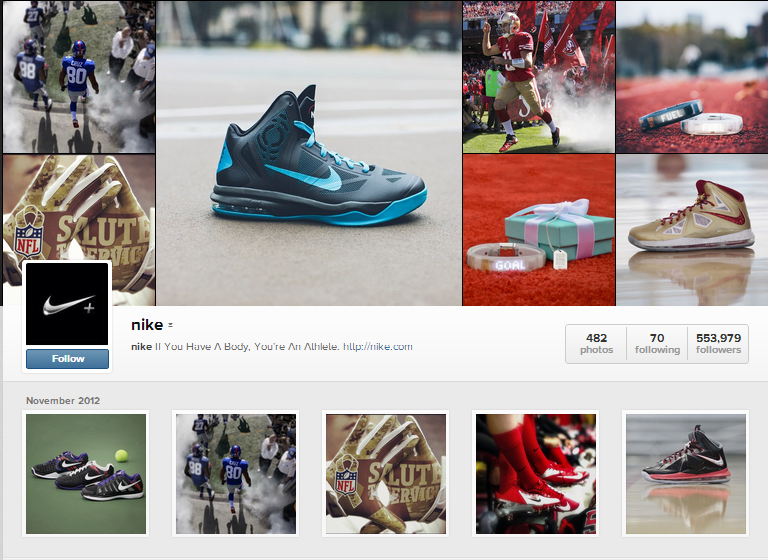Image resolution: width=768 pixels, height=560 pixels.
Task: Open the 553,979 followers list
Action: pos(718,343)
